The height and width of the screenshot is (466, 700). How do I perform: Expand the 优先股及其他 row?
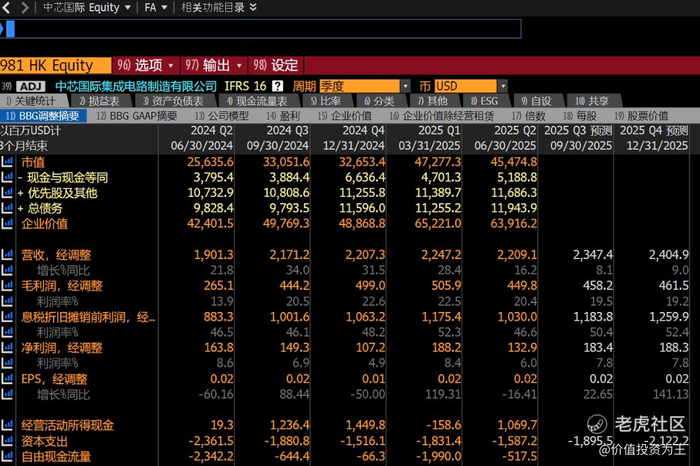tap(22, 193)
